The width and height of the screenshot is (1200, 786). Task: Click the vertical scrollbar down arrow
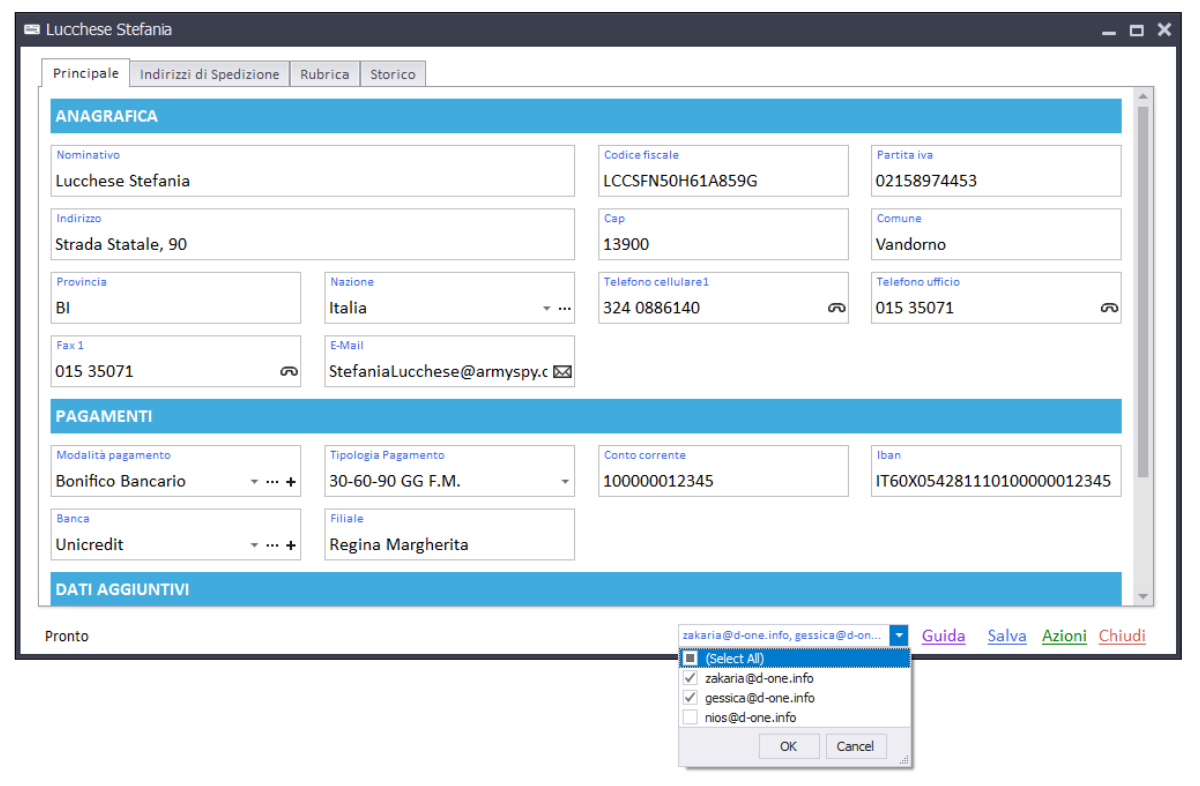(x=1143, y=596)
